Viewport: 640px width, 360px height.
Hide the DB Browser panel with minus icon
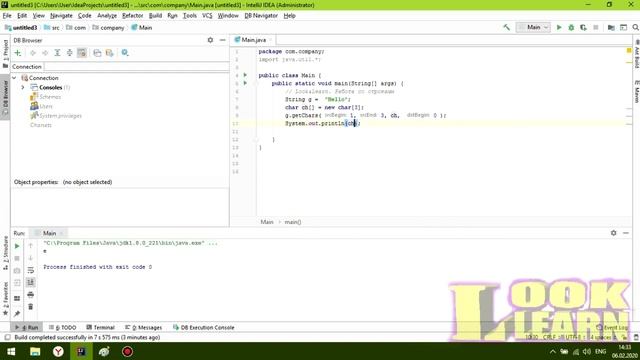pos(222,40)
